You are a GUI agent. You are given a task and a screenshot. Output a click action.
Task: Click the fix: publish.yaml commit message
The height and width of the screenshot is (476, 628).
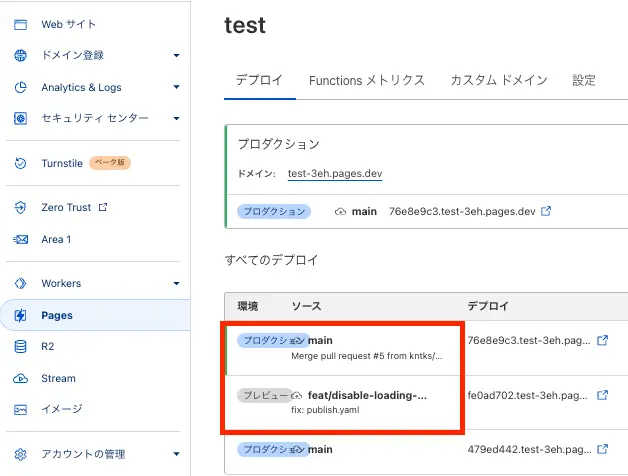tap(325, 410)
